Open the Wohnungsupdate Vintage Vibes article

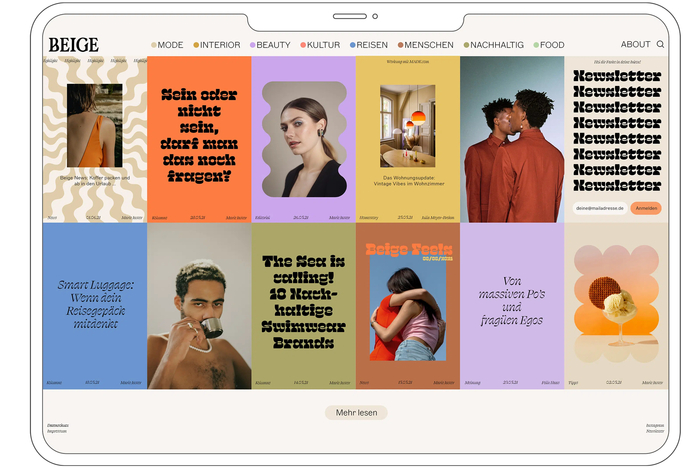(x=407, y=138)
